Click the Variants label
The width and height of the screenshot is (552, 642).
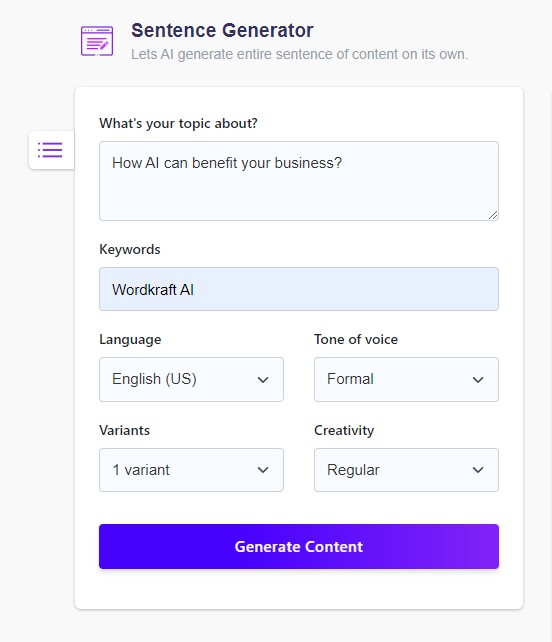[x=124, y=430]
